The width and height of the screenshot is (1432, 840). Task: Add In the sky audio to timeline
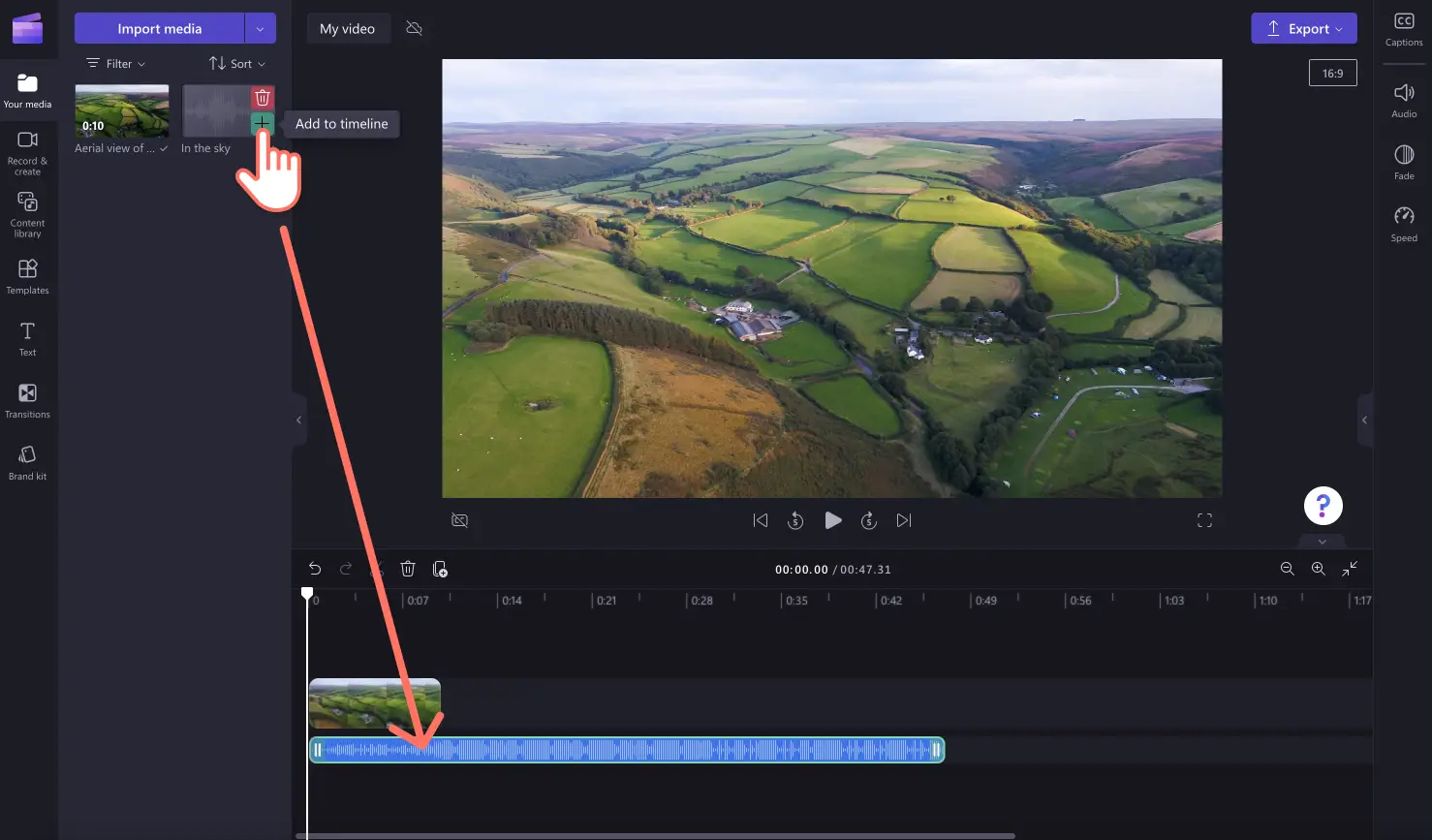click(262, 123)
